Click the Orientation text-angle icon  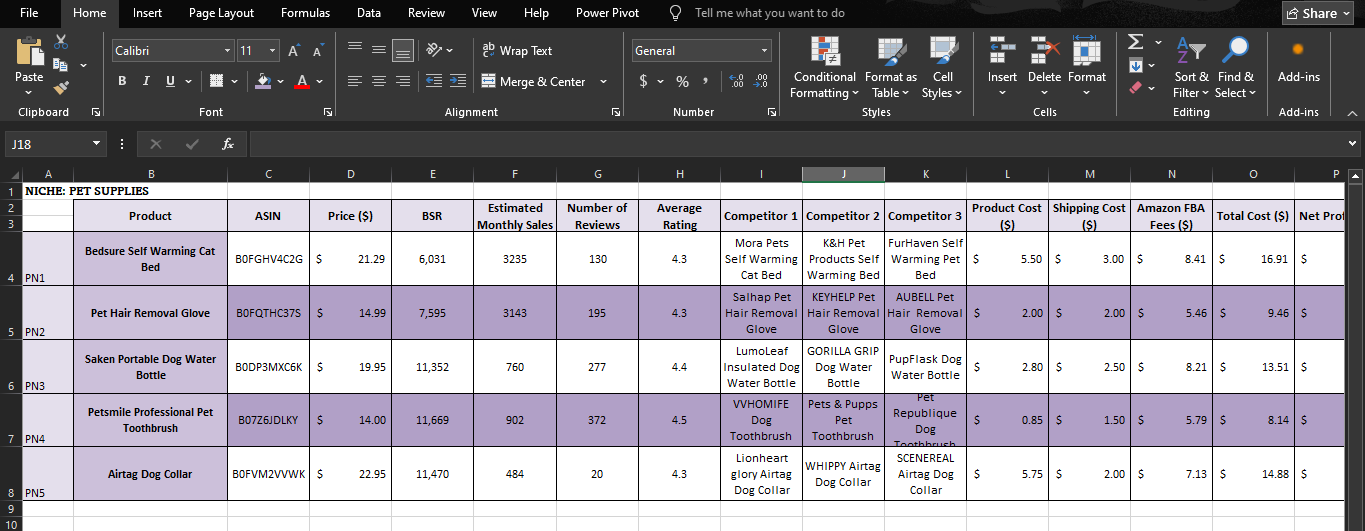(433, 50)
